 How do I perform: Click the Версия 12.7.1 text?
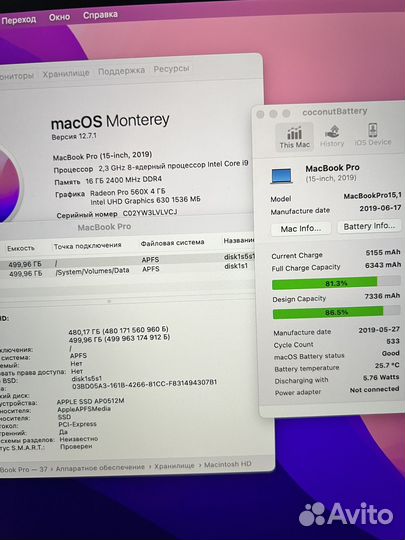(74, 136)
